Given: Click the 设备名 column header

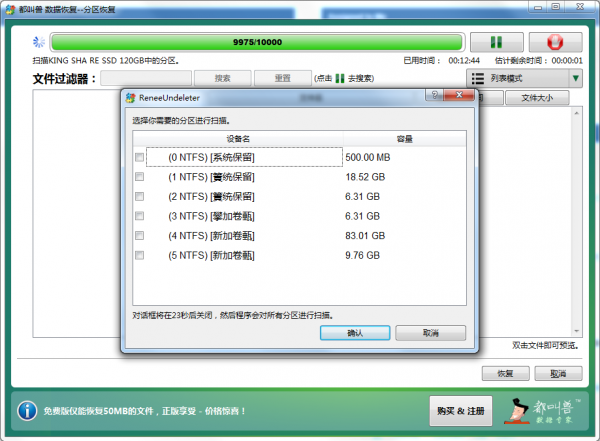Looking at the screenshot, I should click(x=238, y=139).
